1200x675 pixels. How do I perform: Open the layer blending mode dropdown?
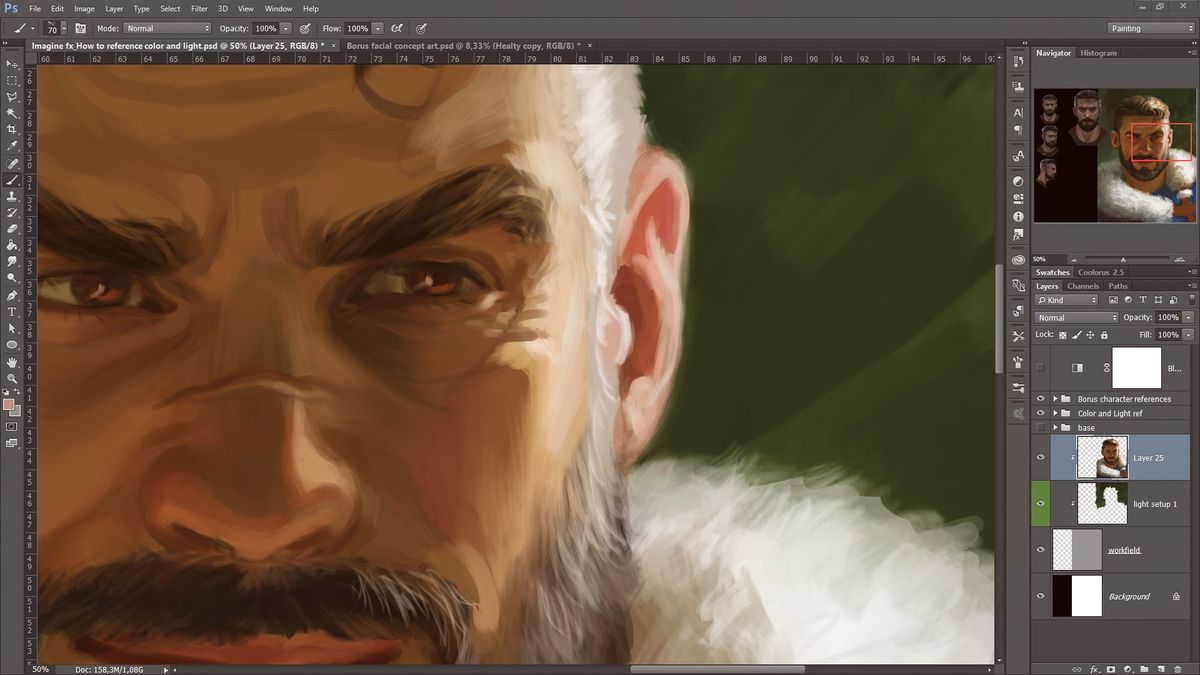coord(1075,317)
